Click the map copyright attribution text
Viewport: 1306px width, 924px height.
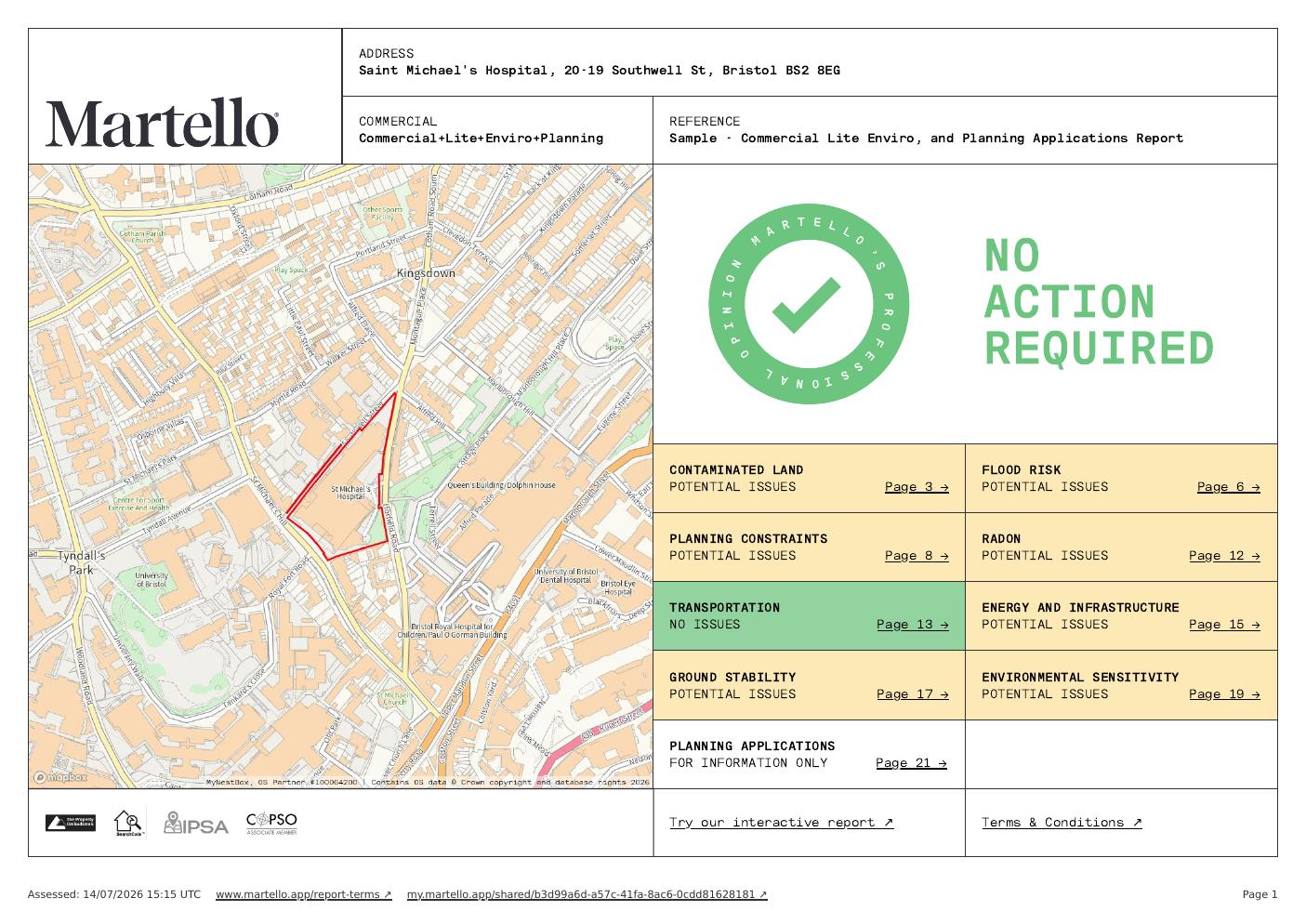pos(428,782)
